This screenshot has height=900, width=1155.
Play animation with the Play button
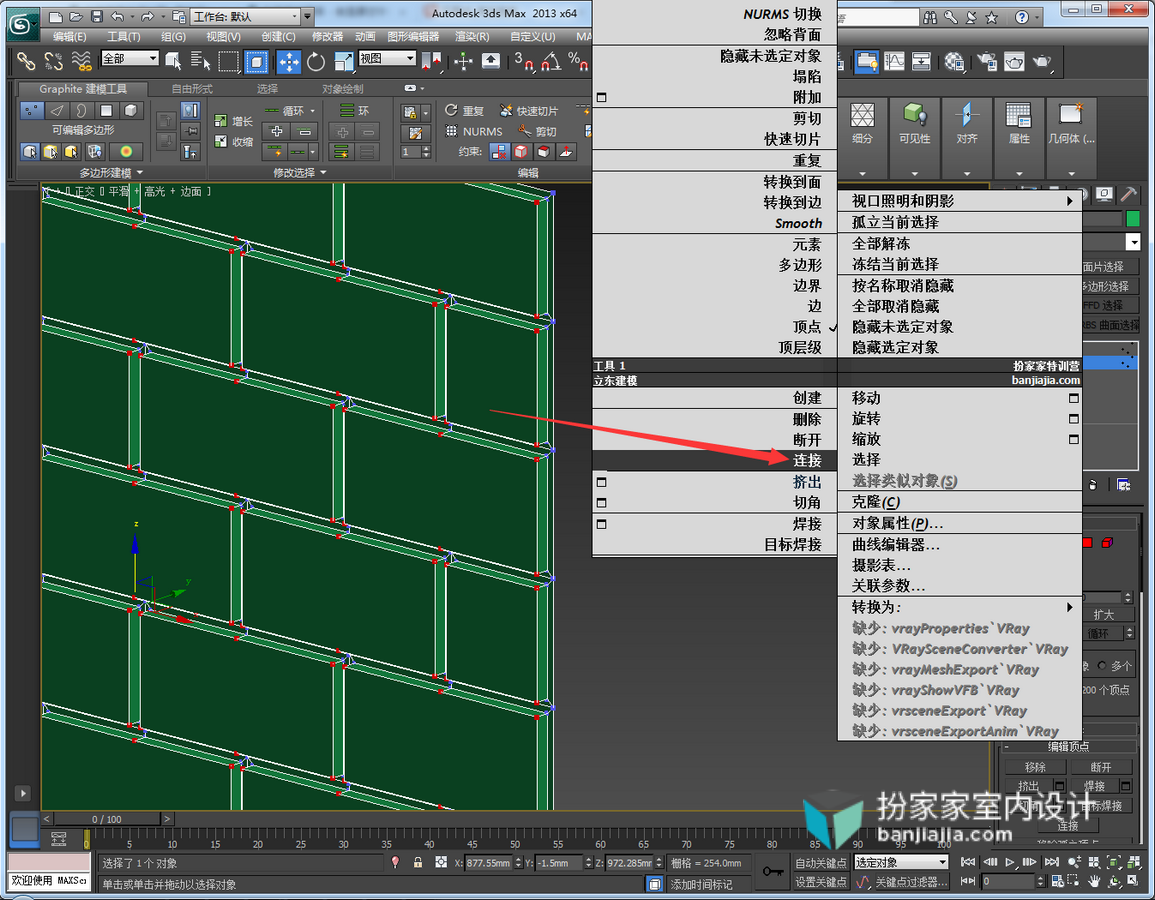(x=1009, y=862)
